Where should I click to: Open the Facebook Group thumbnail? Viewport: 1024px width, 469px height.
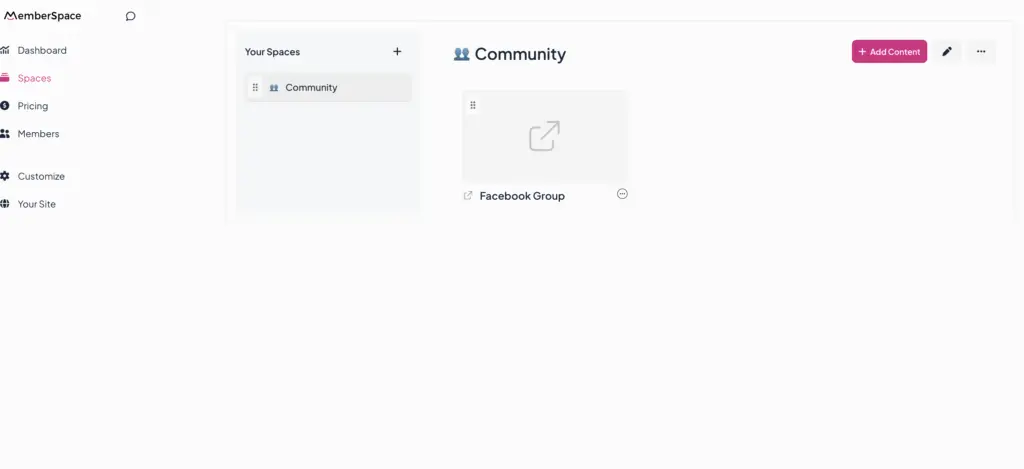coord(545,136)
